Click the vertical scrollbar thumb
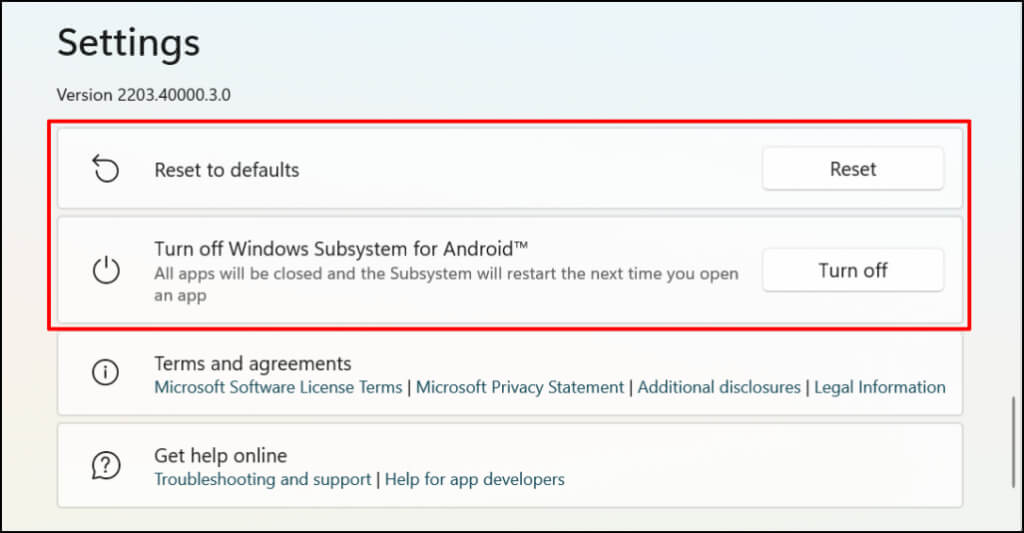1024x533 pixels. click(1015, 450)
